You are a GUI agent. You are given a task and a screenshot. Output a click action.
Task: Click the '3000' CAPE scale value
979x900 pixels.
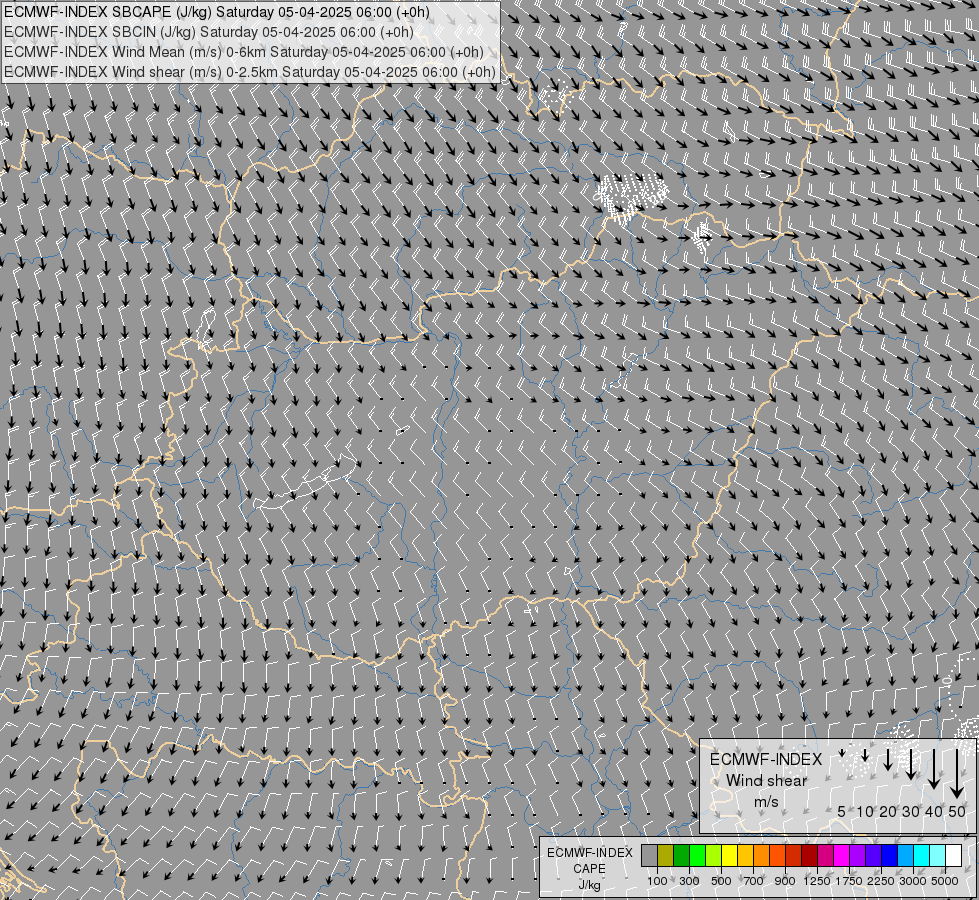(913, 881)
